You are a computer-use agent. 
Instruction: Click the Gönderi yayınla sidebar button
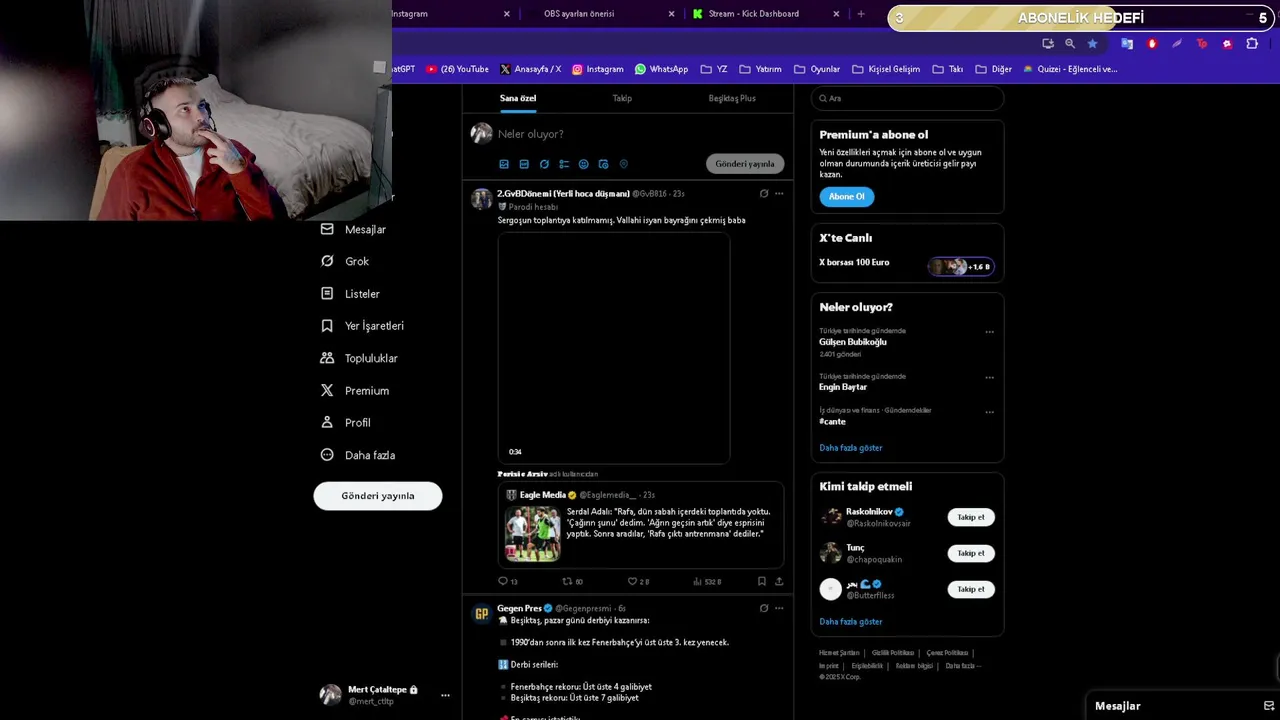click(x=378, y=496)
